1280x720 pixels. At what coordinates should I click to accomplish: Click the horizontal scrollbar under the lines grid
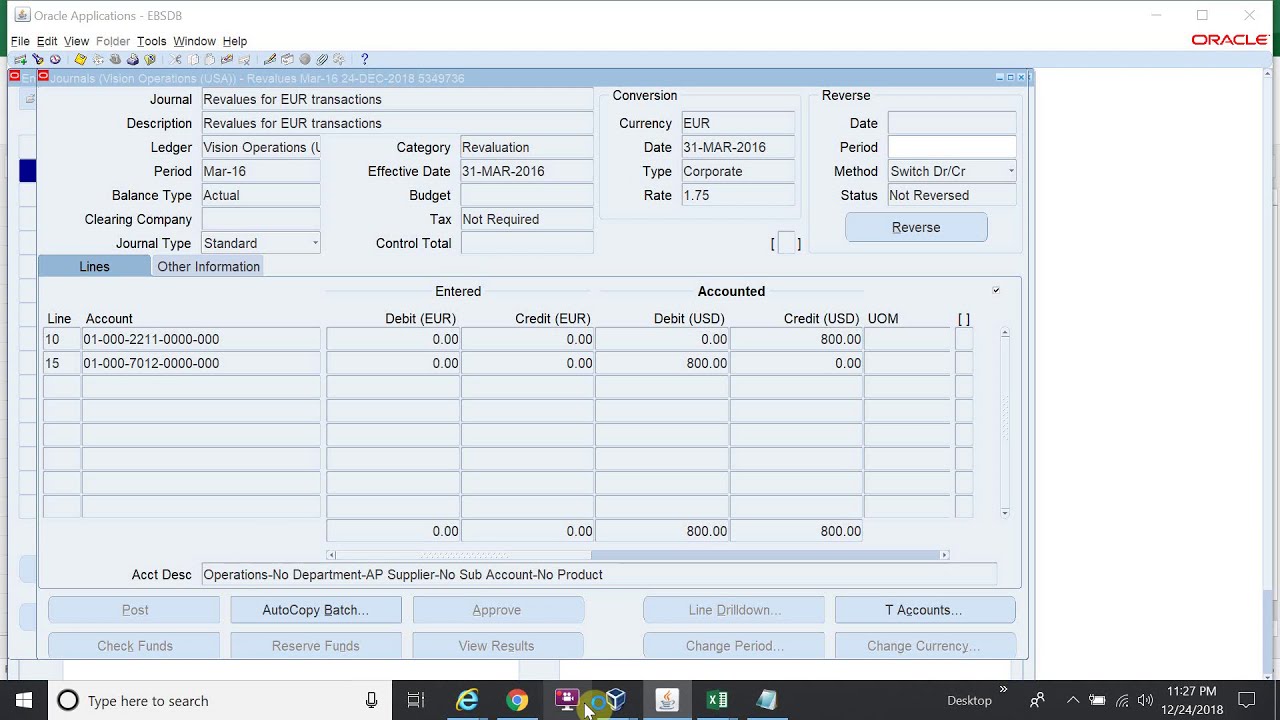coord(637,555)
